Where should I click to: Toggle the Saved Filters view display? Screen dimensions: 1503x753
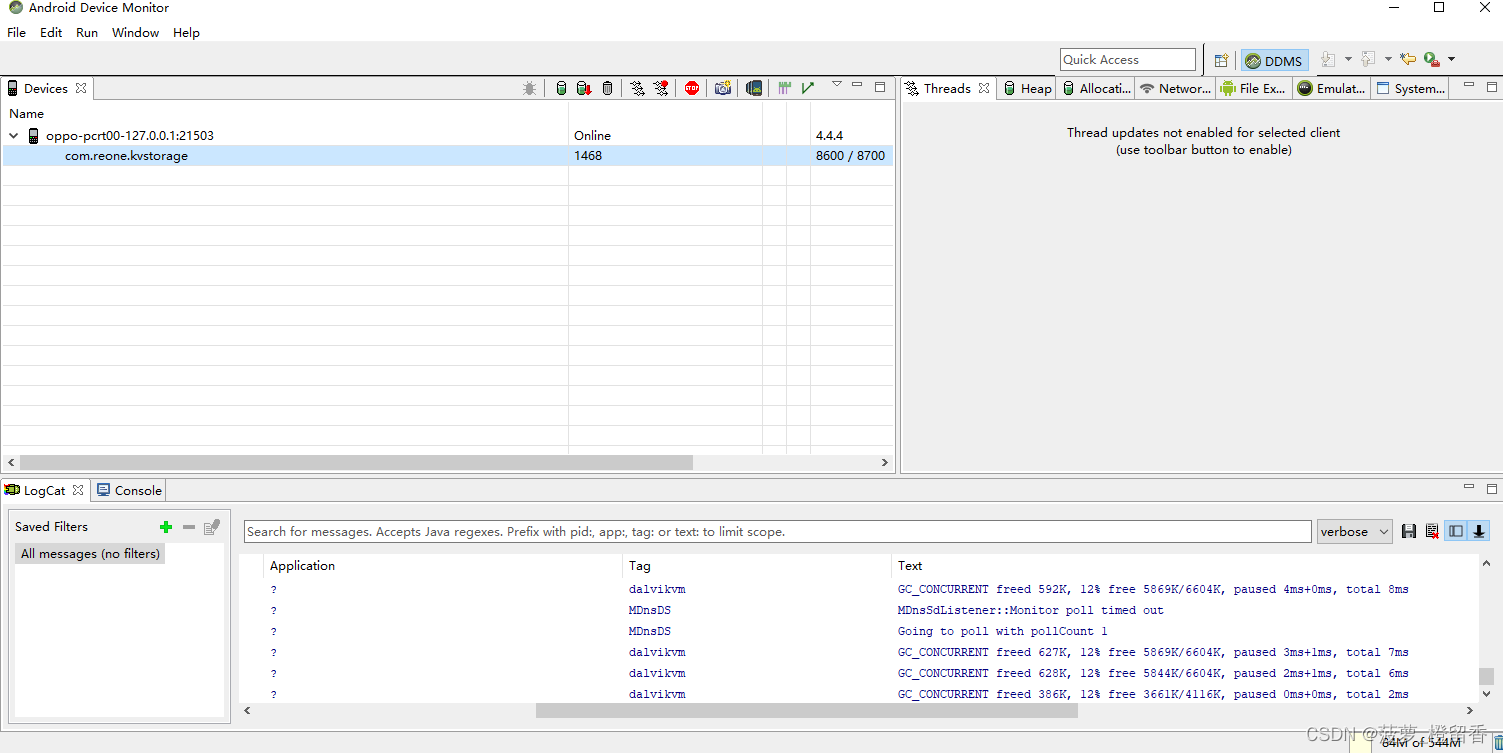pos(1456,531)
